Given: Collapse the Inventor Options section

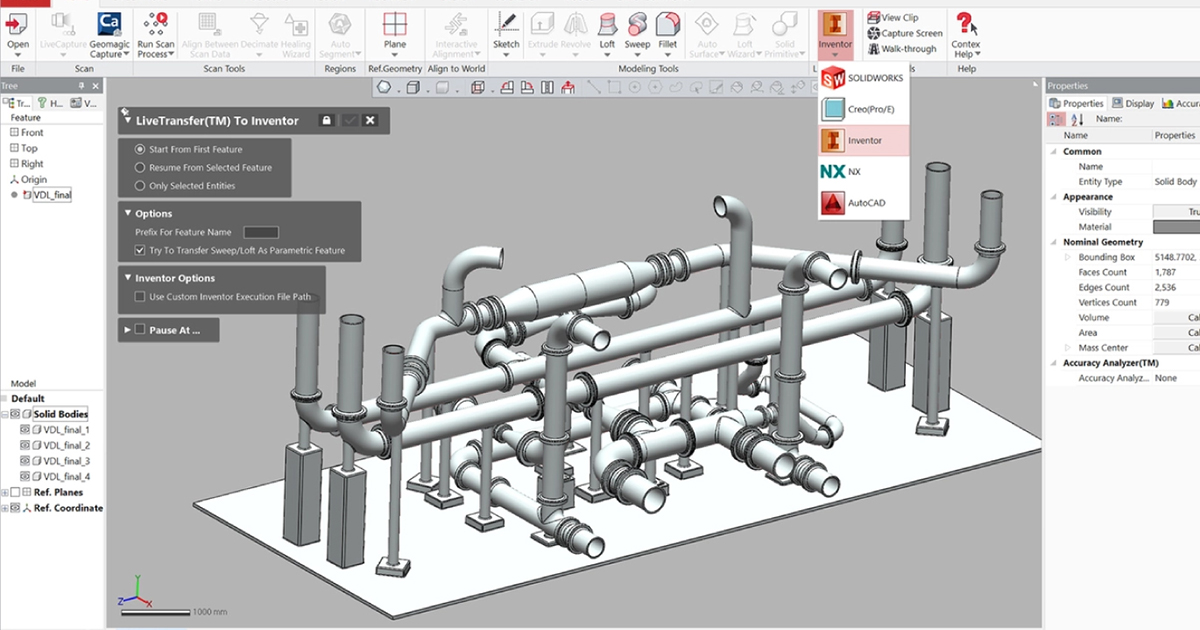Looking at the screenshot, I should 127,278.
